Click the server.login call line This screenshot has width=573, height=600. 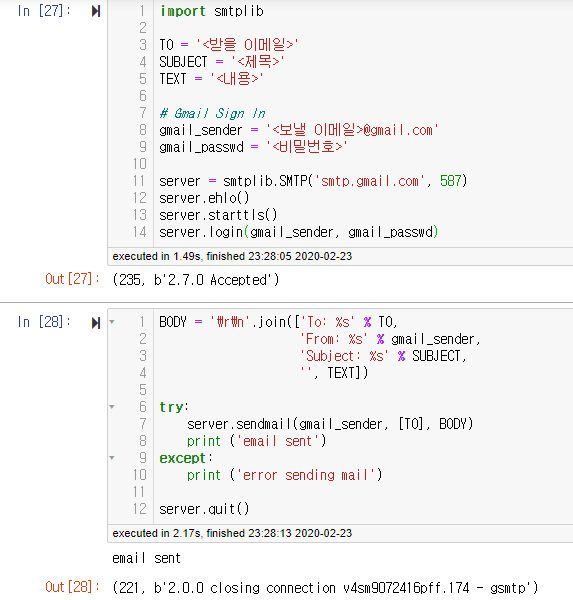coord(299,232)
